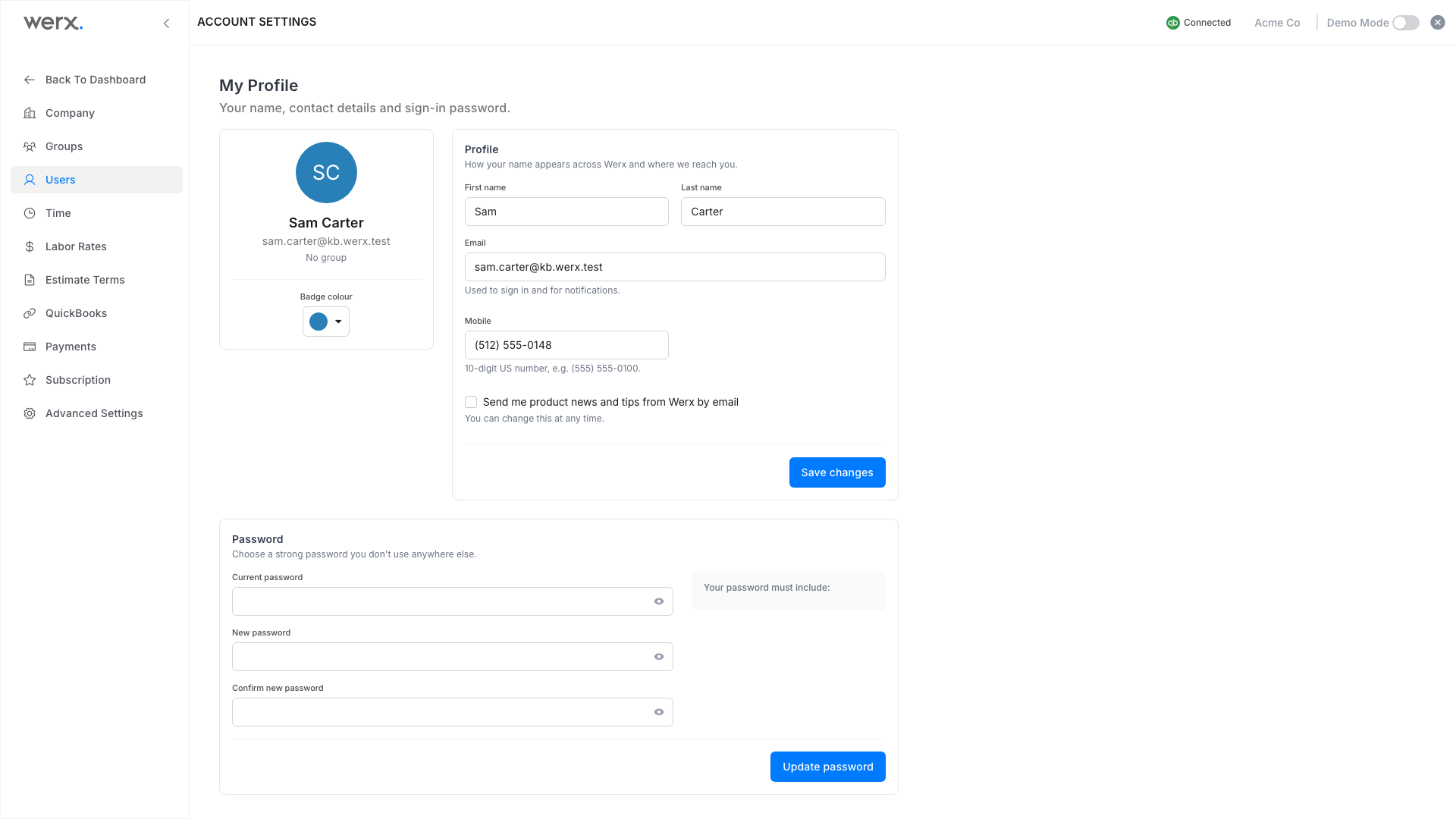
Task: Click the Company building icon
Action: click(x=30, y=113)
